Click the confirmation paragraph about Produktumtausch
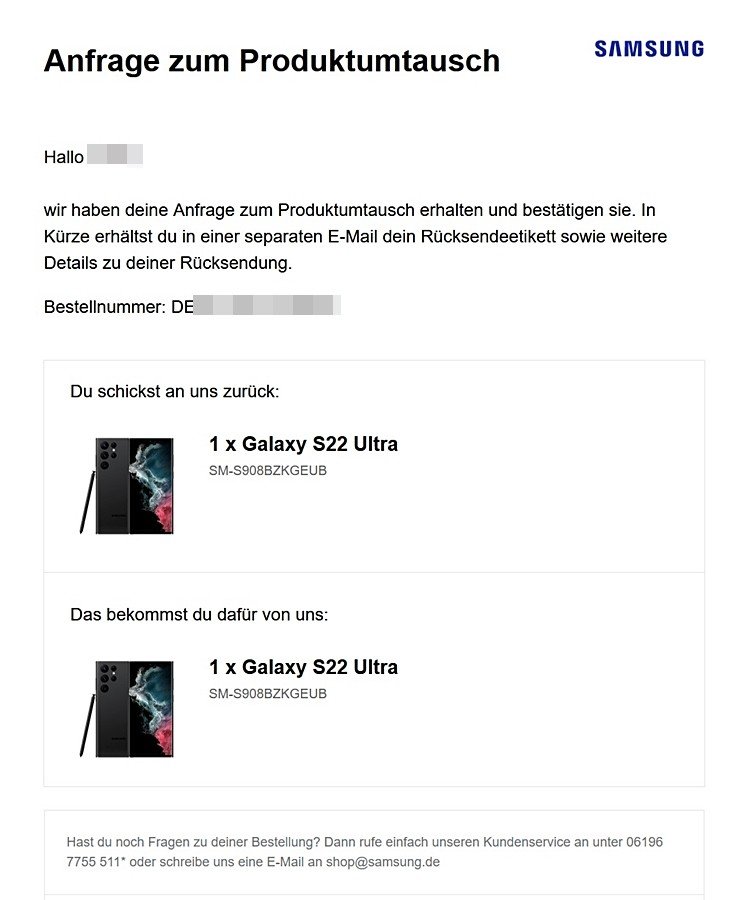741x900 pixels. pyautogui.click(x=355, y=236)
